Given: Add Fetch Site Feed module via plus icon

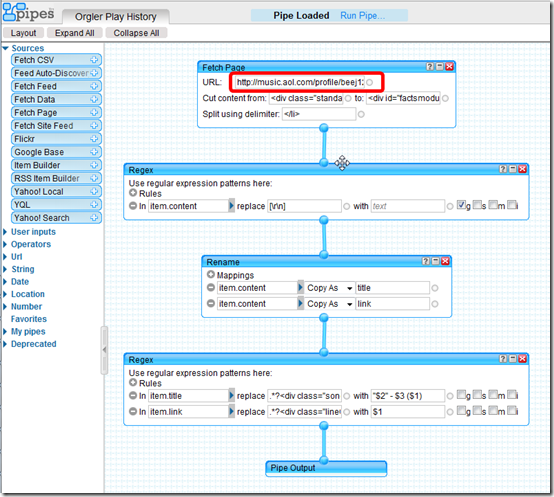Looking at the screenshot, I should pyautogui.click(x=94, y=125).
